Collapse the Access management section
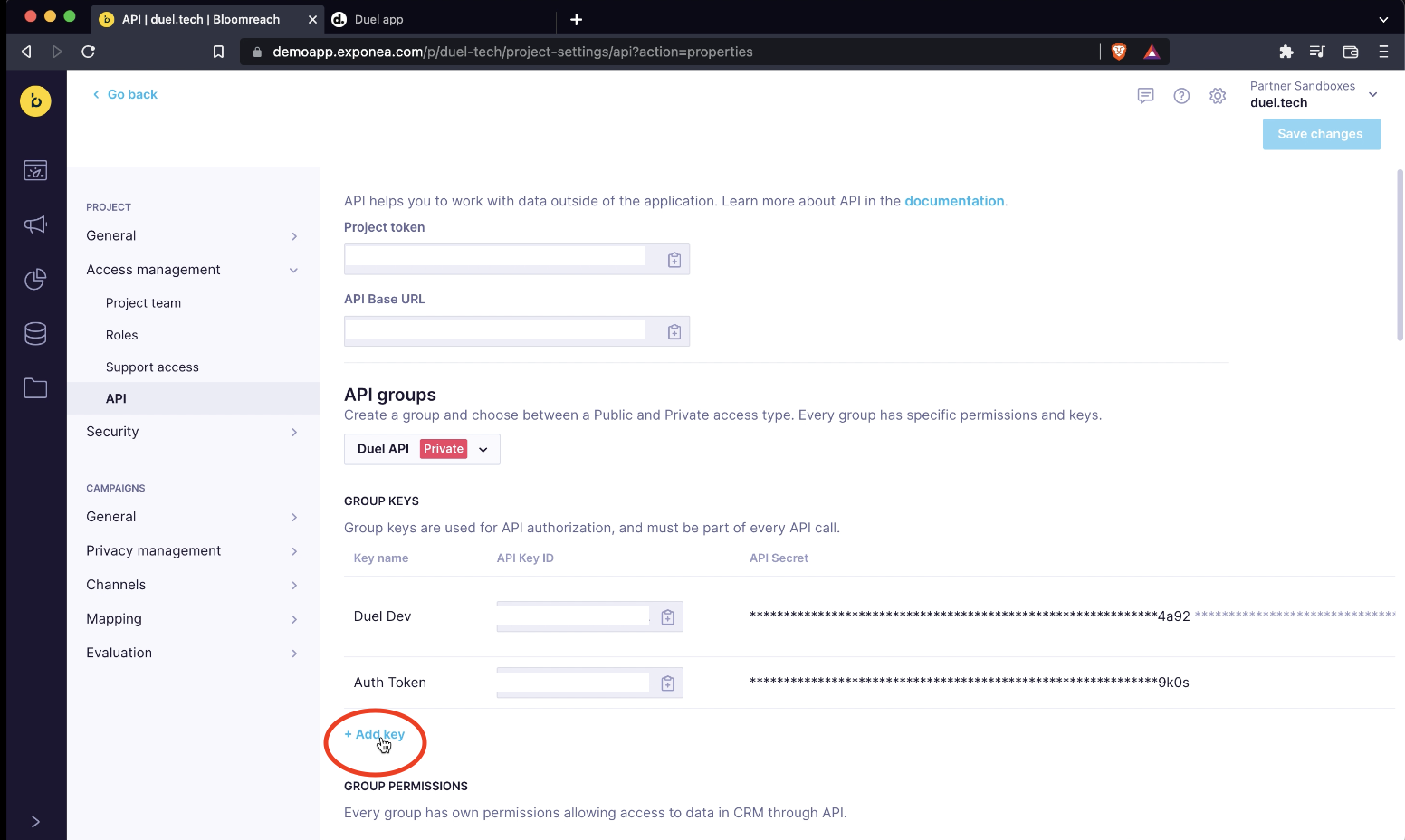Screen dimensions: 1405x840 [292, 270]
